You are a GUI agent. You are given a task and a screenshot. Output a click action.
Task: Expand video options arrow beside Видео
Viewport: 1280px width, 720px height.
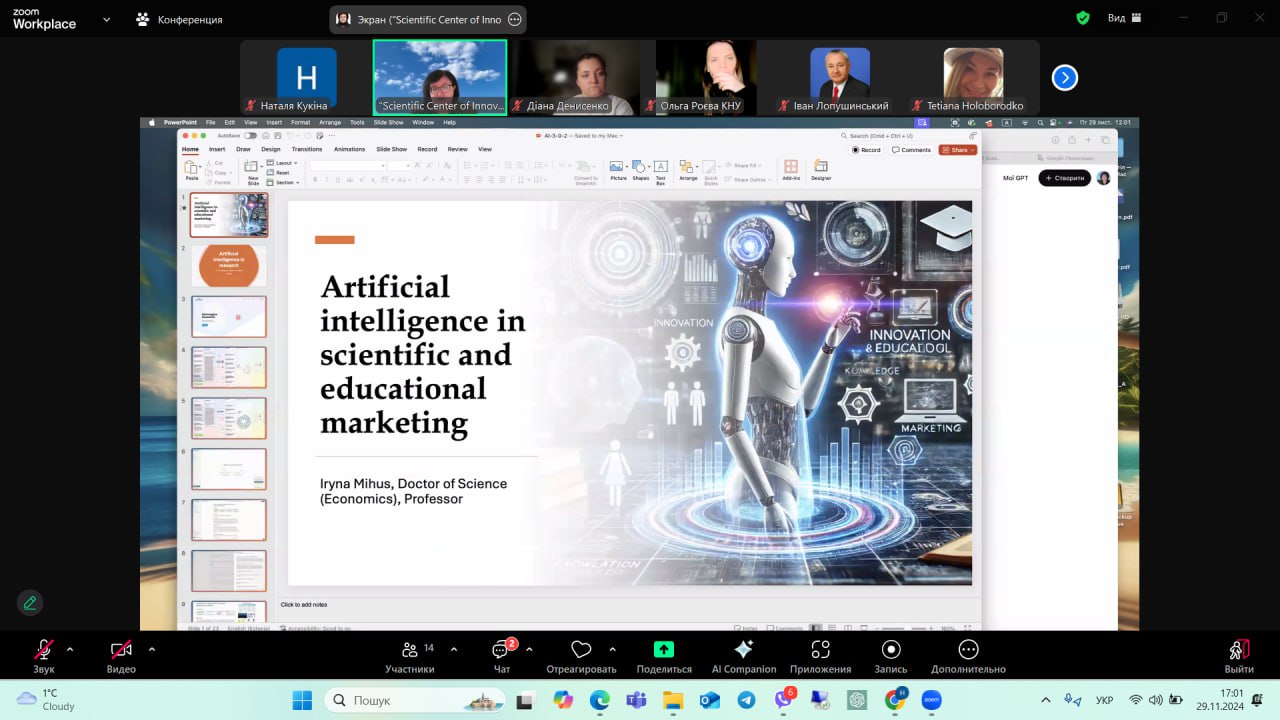(152, 649)
